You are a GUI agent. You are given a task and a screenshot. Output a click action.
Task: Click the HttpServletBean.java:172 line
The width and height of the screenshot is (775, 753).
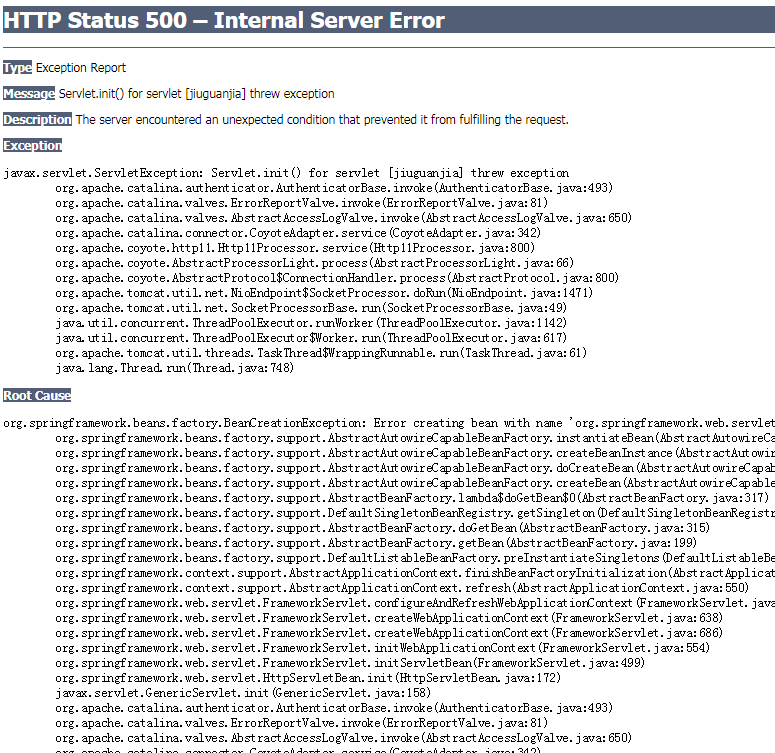tap(308, 678)
